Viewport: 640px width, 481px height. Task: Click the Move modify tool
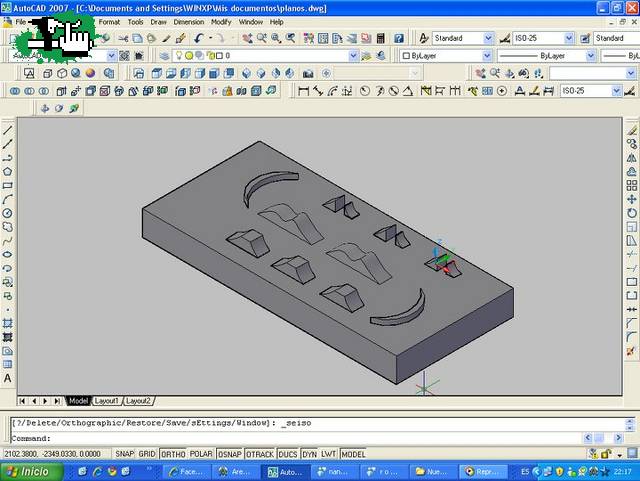click(x=631, y=199)
